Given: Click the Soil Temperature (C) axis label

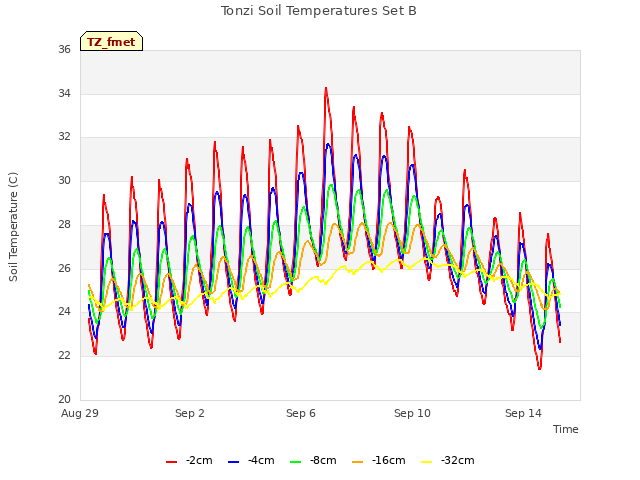Looking at the screenshot, I should click(x=13, y=227).
